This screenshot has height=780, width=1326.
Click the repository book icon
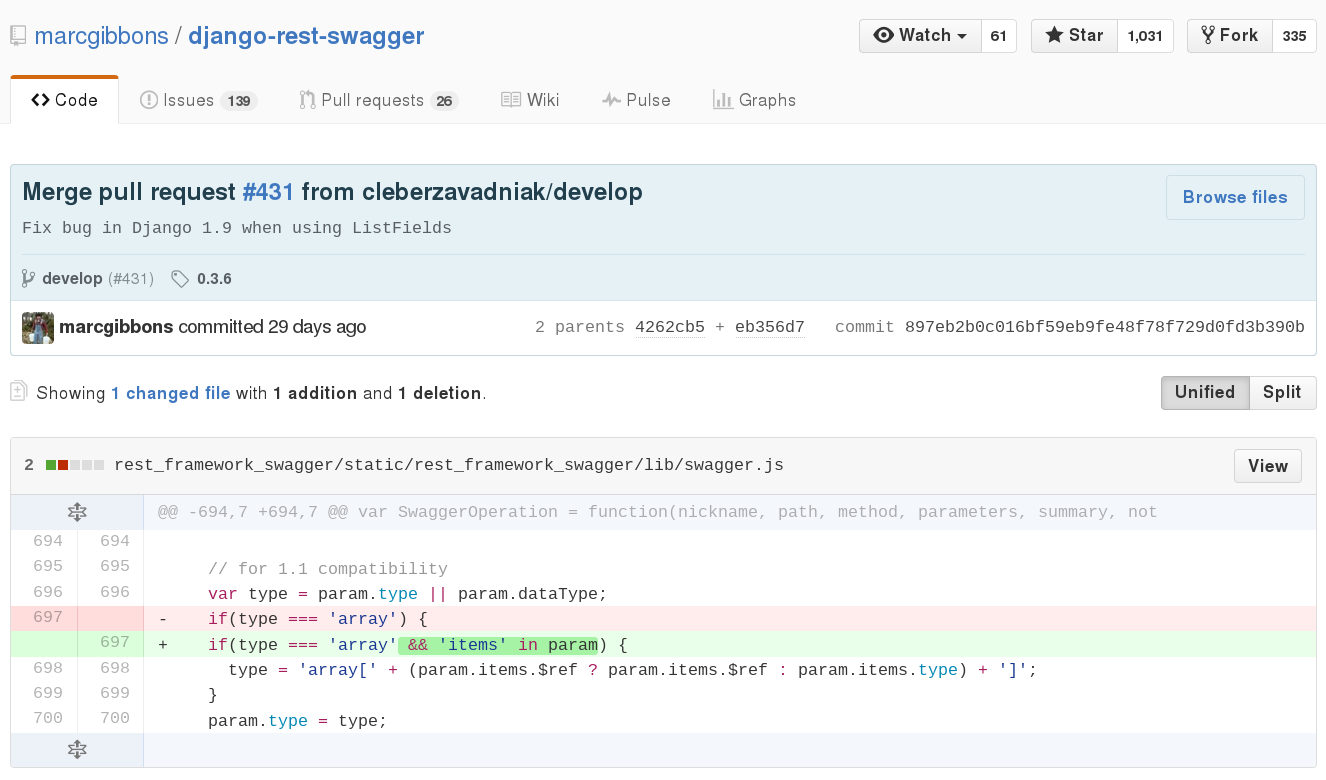18,36
